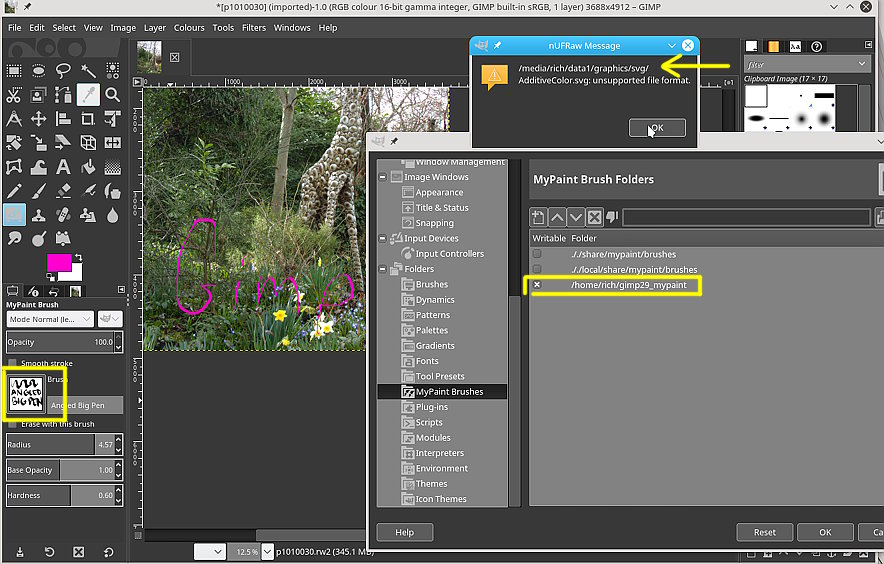The width and height of the screenshot is (884, 564).
Task: Select the Bucket Fill tool
Action: click(x=88, y=167)
